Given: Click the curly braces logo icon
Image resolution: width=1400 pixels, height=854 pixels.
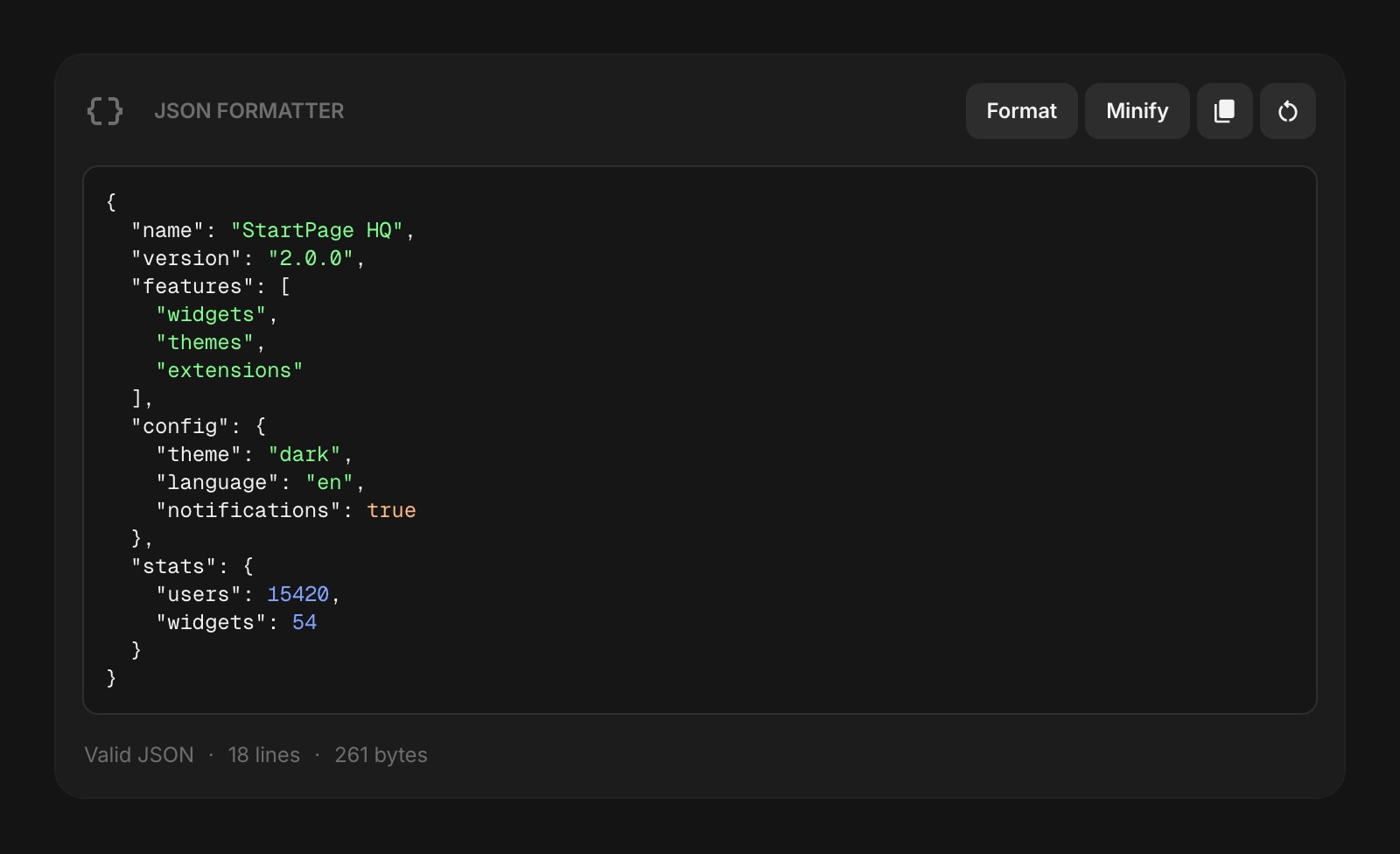Looking at the screenshot, I should [x=104, y=111].
